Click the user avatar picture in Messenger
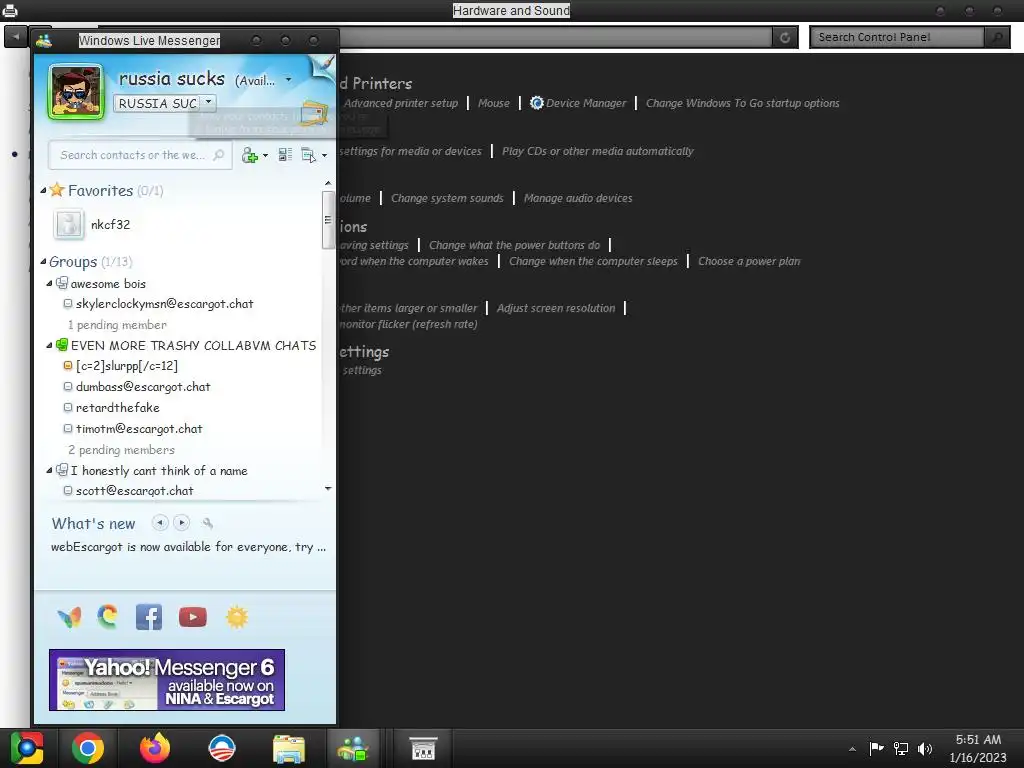Viewport: 1024px width, 768px height. [76, 92]
